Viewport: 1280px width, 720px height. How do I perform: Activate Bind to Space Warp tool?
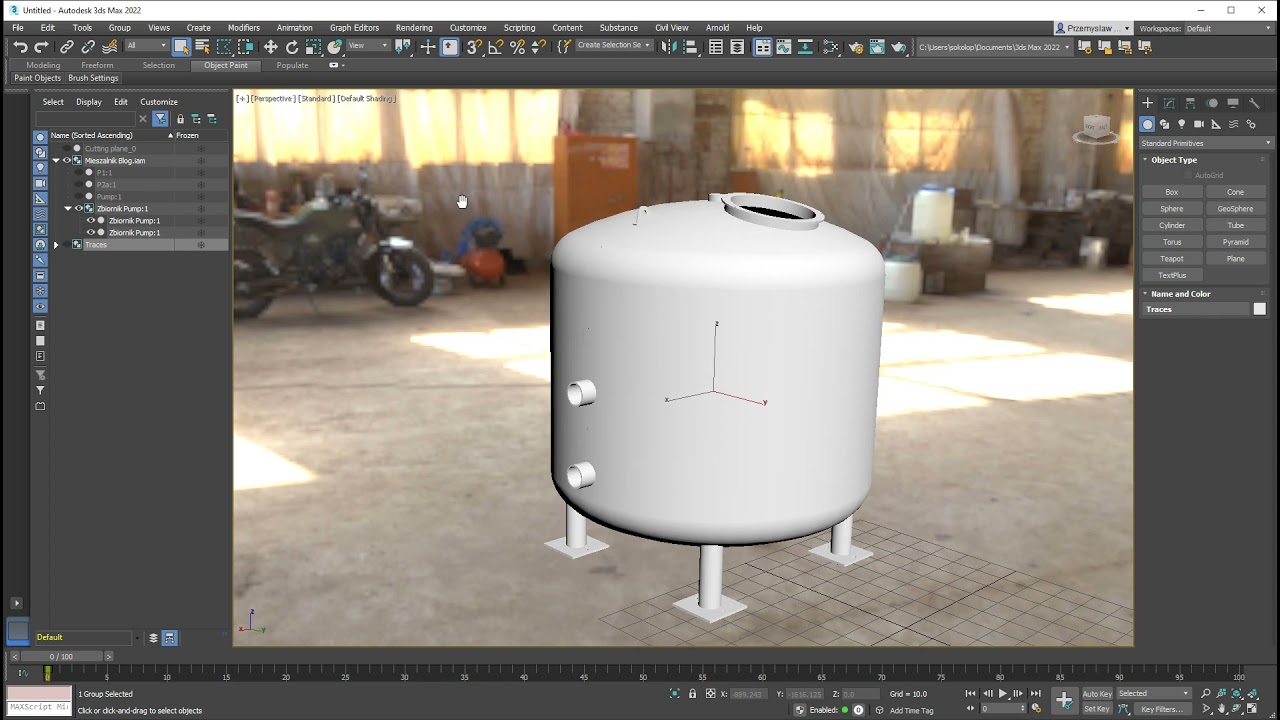110,47
